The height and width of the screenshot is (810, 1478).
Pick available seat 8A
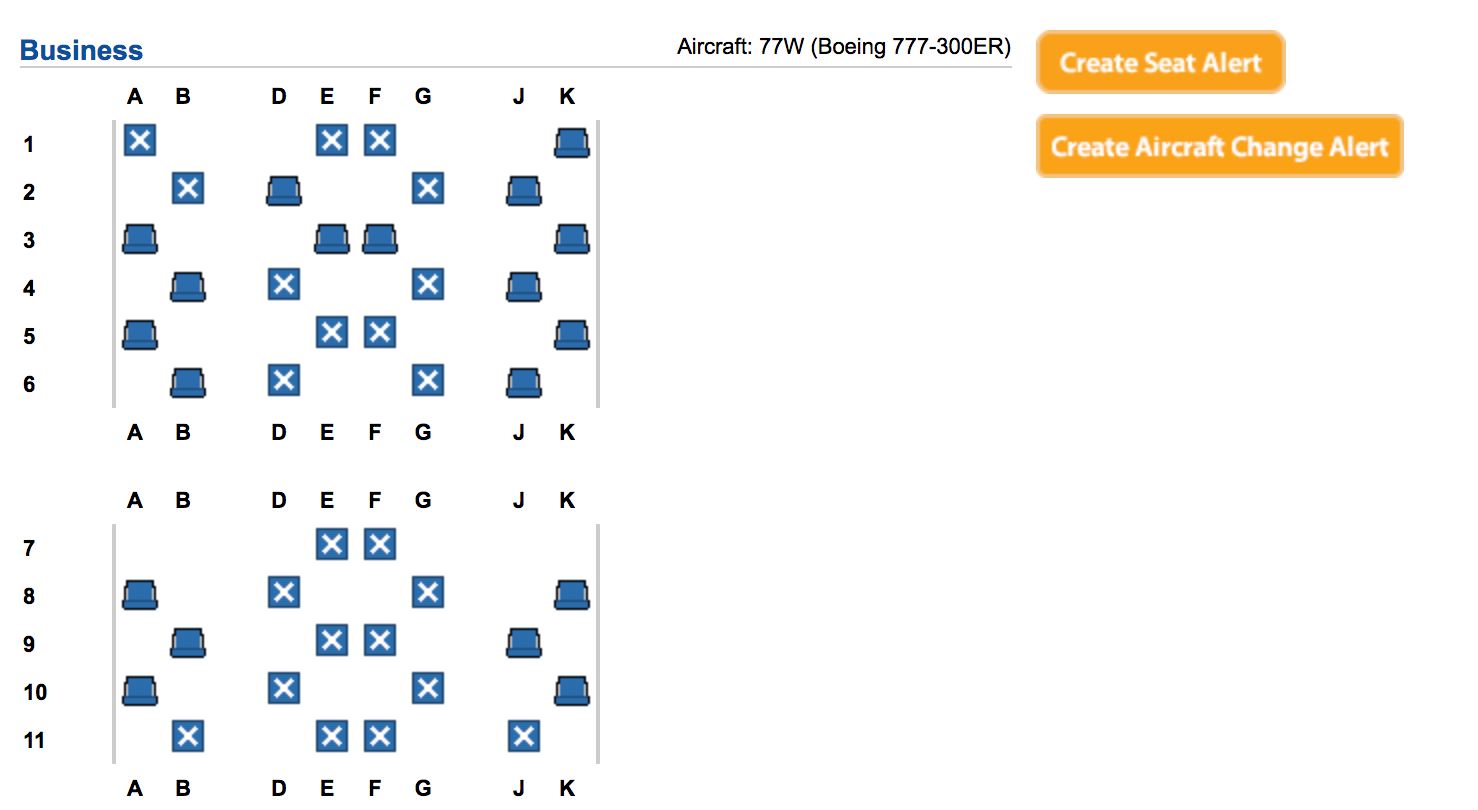click(140, 595)
